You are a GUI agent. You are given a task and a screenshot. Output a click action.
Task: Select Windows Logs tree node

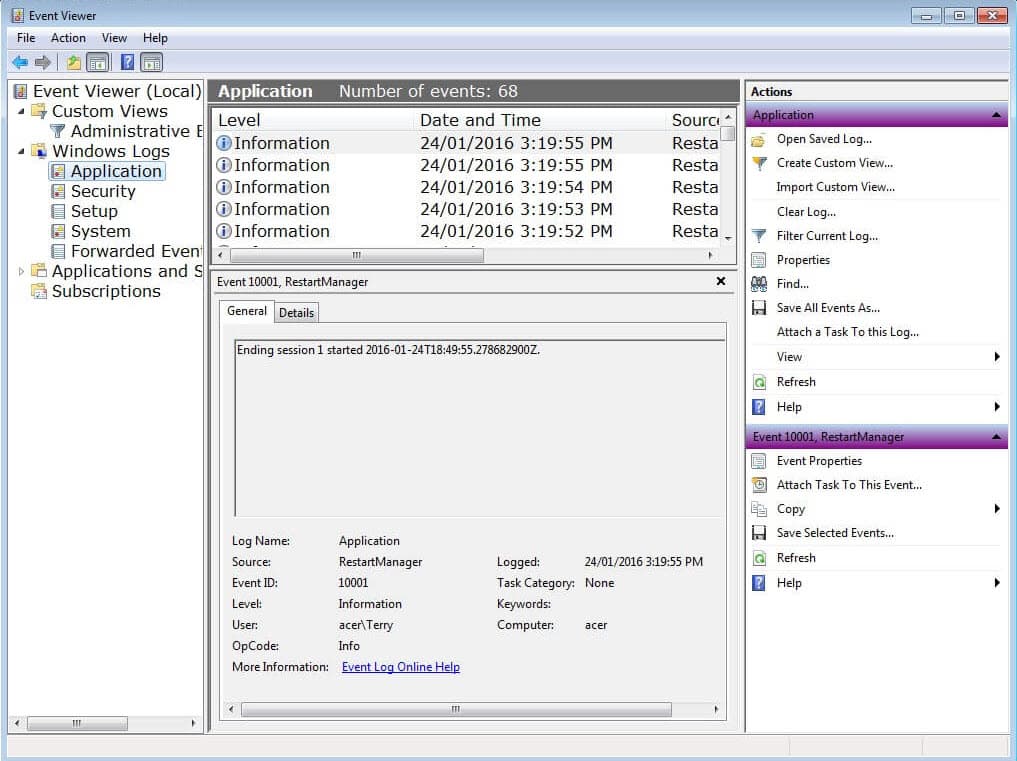pyautogui.click(x=111, y=151)
